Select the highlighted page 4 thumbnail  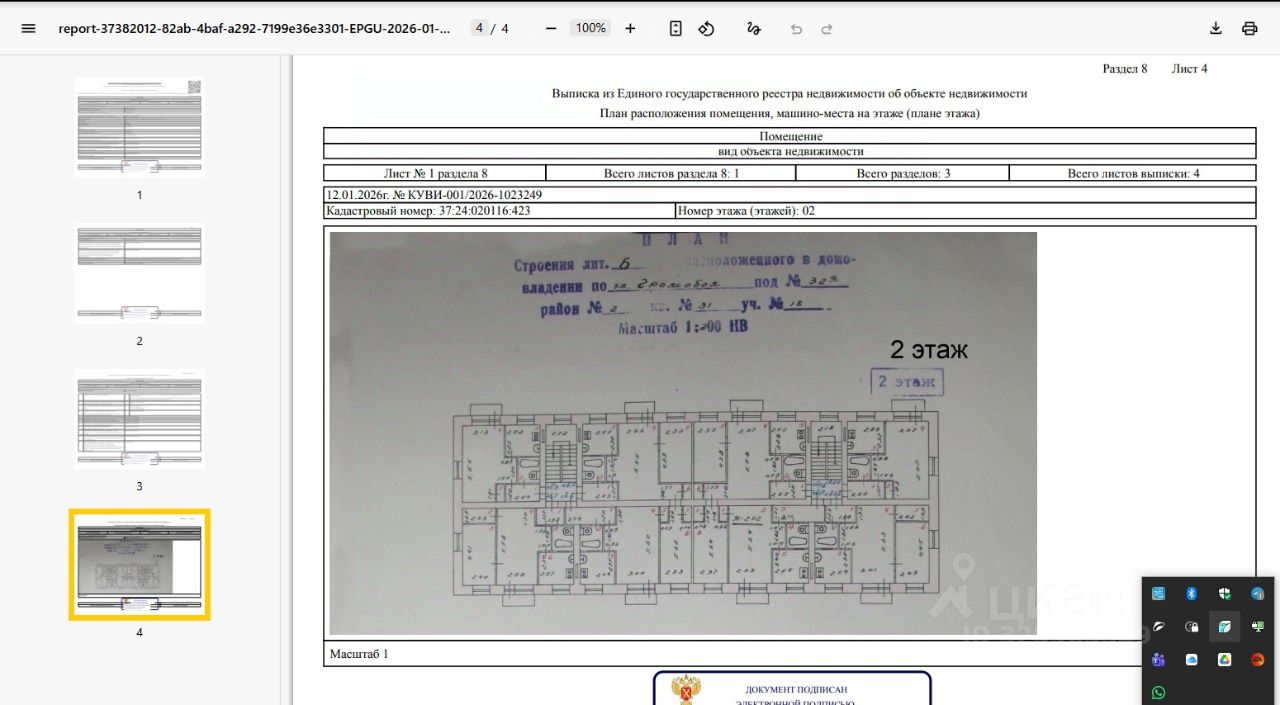pos(139,565)
